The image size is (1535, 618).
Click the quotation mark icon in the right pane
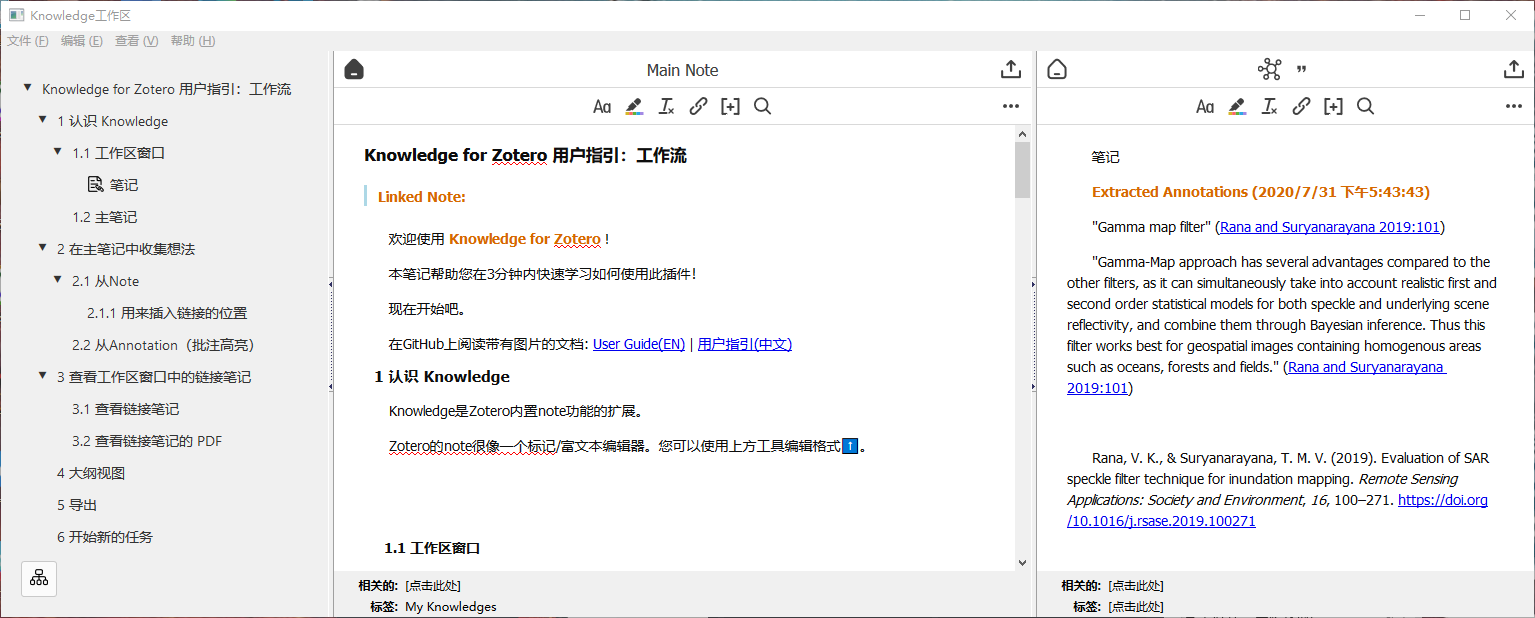(x=1301, y=69)
